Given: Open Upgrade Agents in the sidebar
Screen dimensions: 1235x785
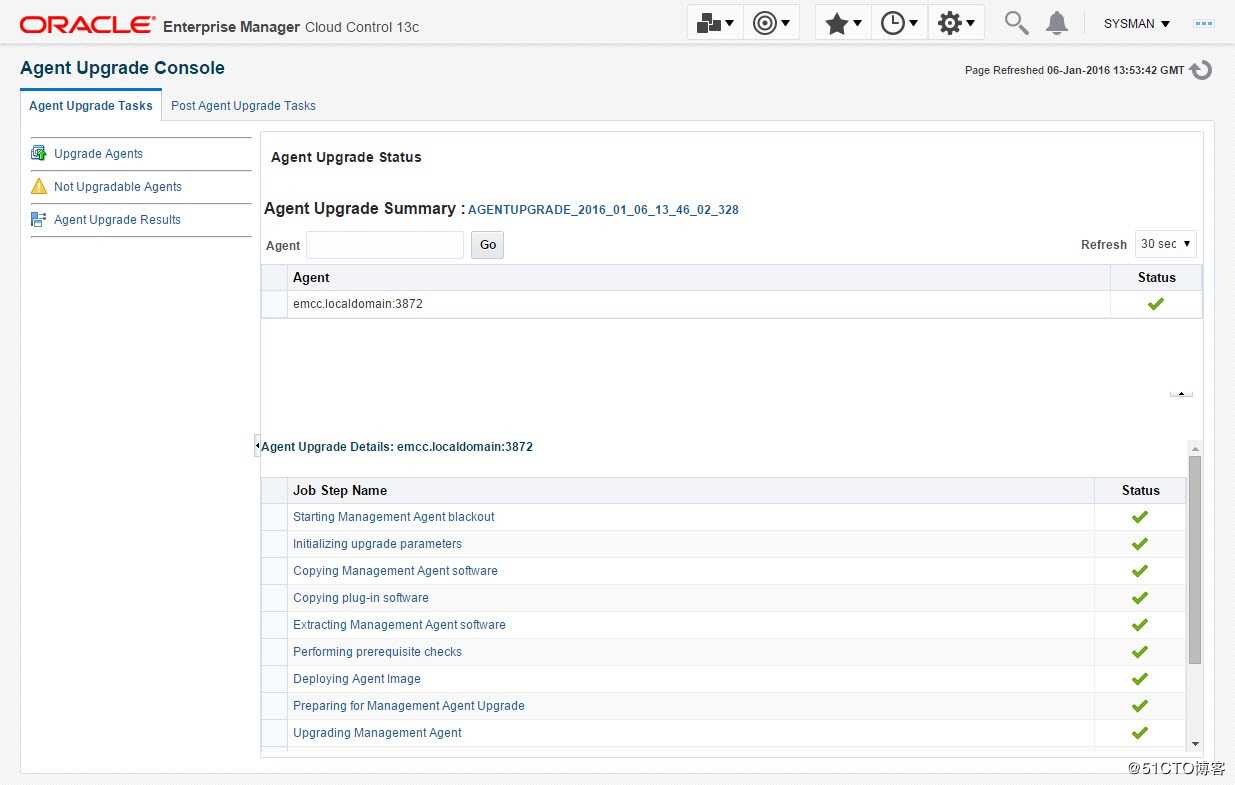Looking at the screenshot, I should coord(98,154).
